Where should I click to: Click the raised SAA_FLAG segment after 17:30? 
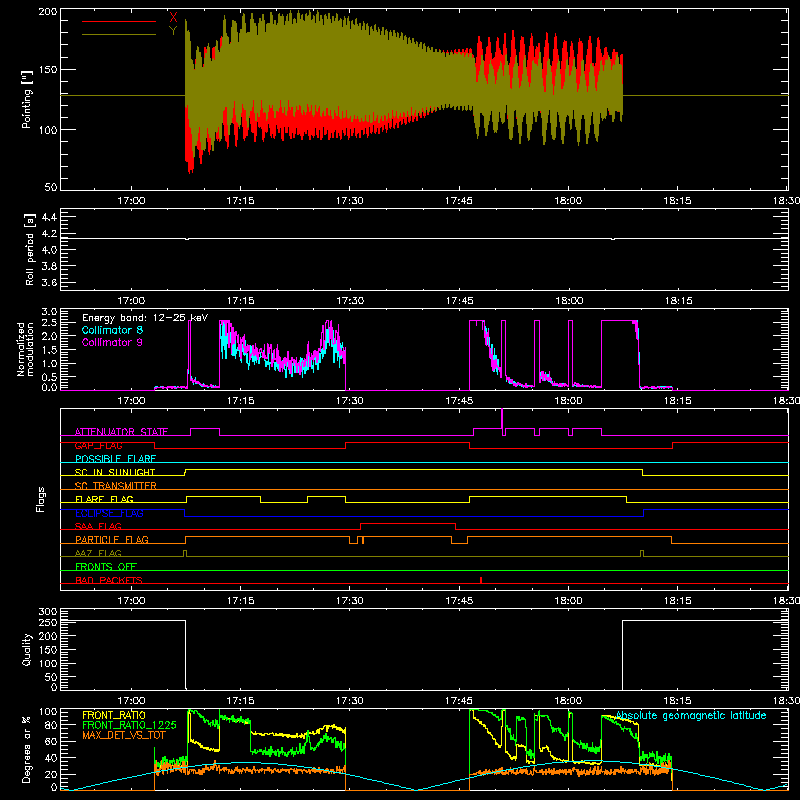408,523
